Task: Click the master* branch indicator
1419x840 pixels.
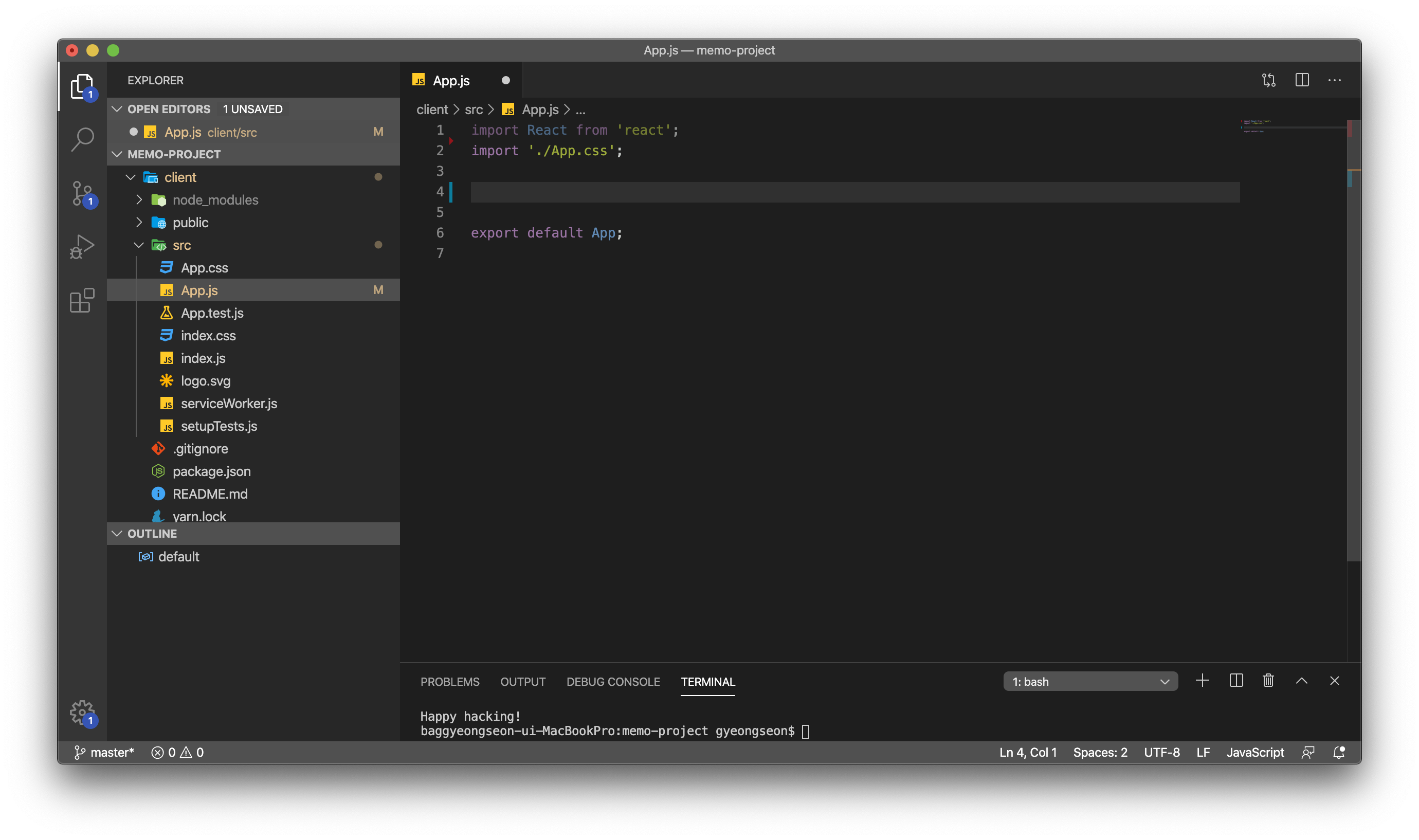Action: coord(105,752)
